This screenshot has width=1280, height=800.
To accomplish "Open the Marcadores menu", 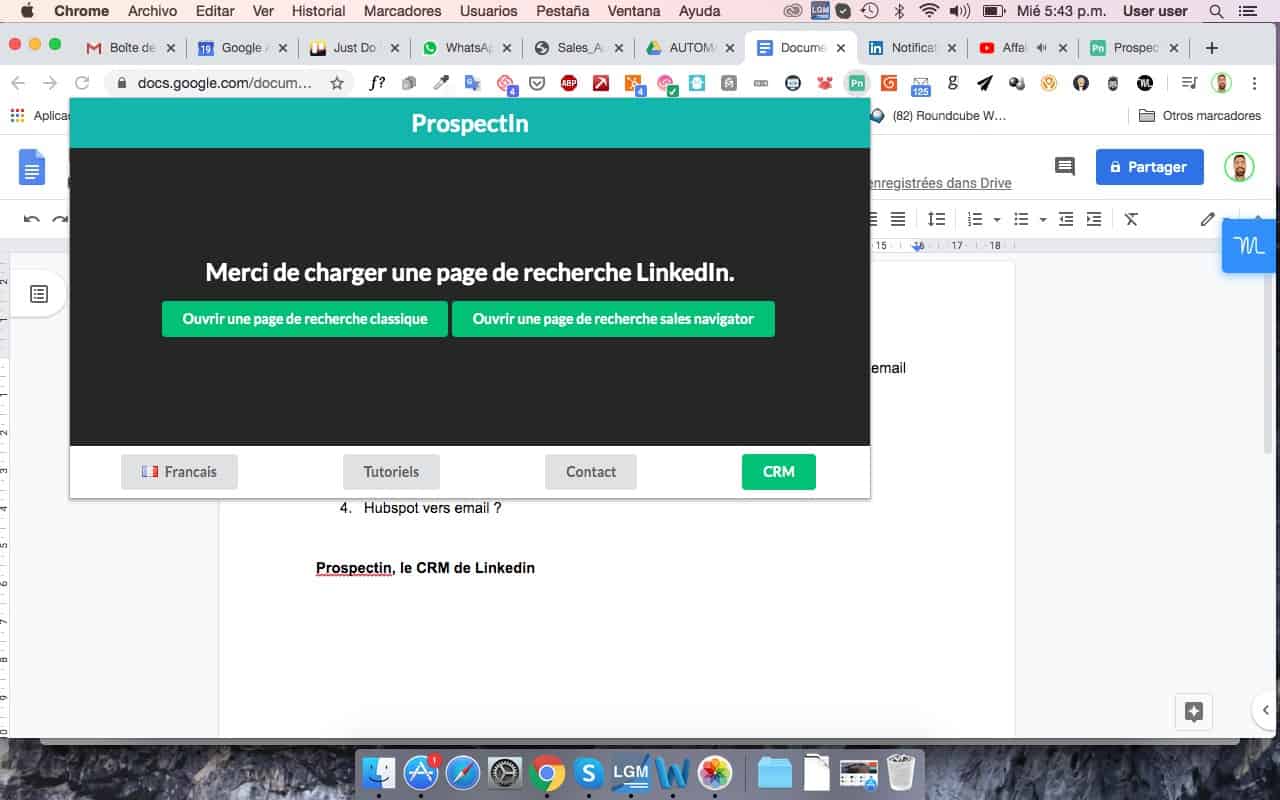I will tap(402, 11).
